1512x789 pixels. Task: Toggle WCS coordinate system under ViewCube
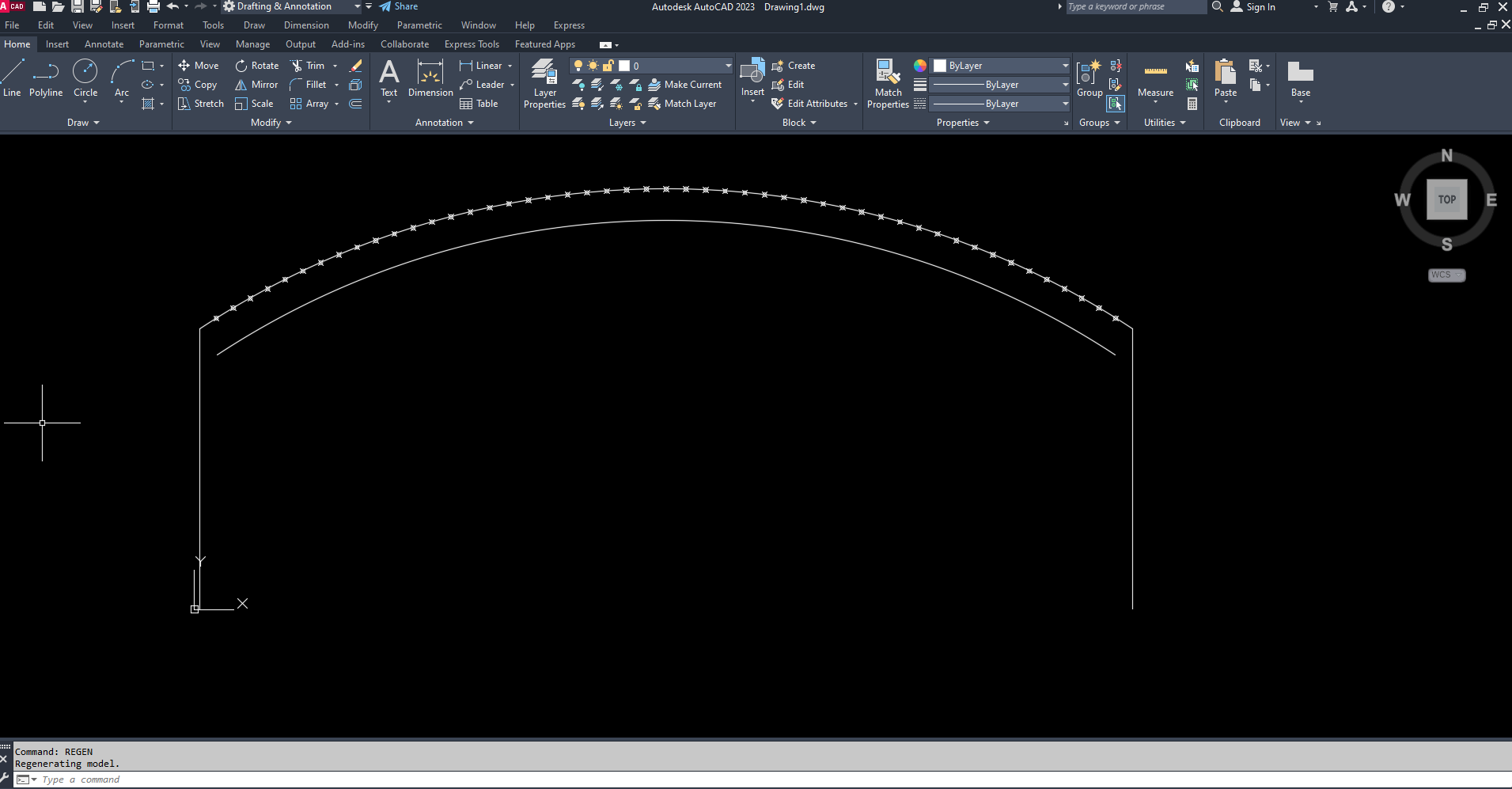[1447, 275]
